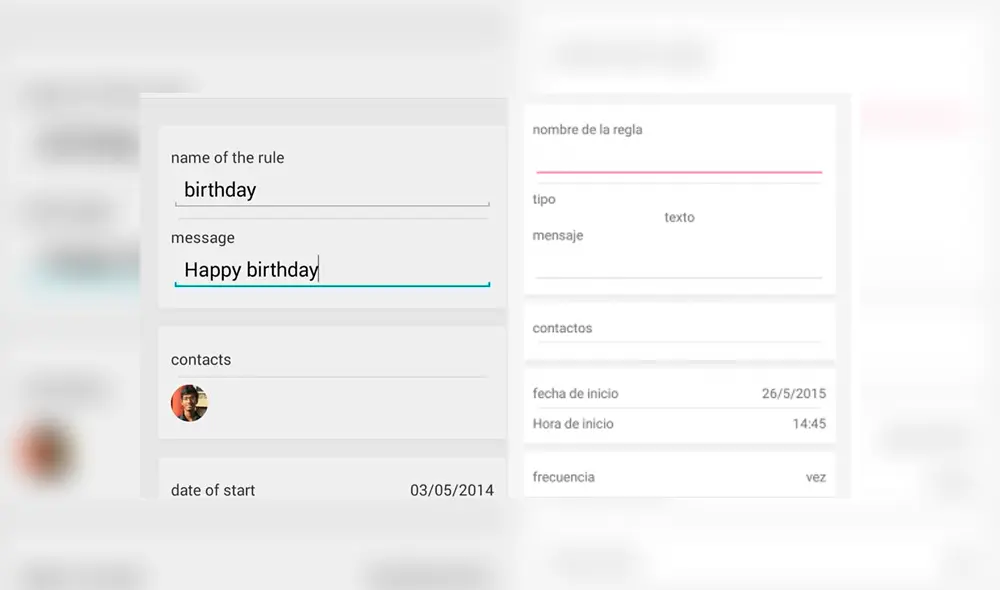Click the "Hora de inicio" label
This screenshot has height=590, width=1000.
click(x=574, y=424)
